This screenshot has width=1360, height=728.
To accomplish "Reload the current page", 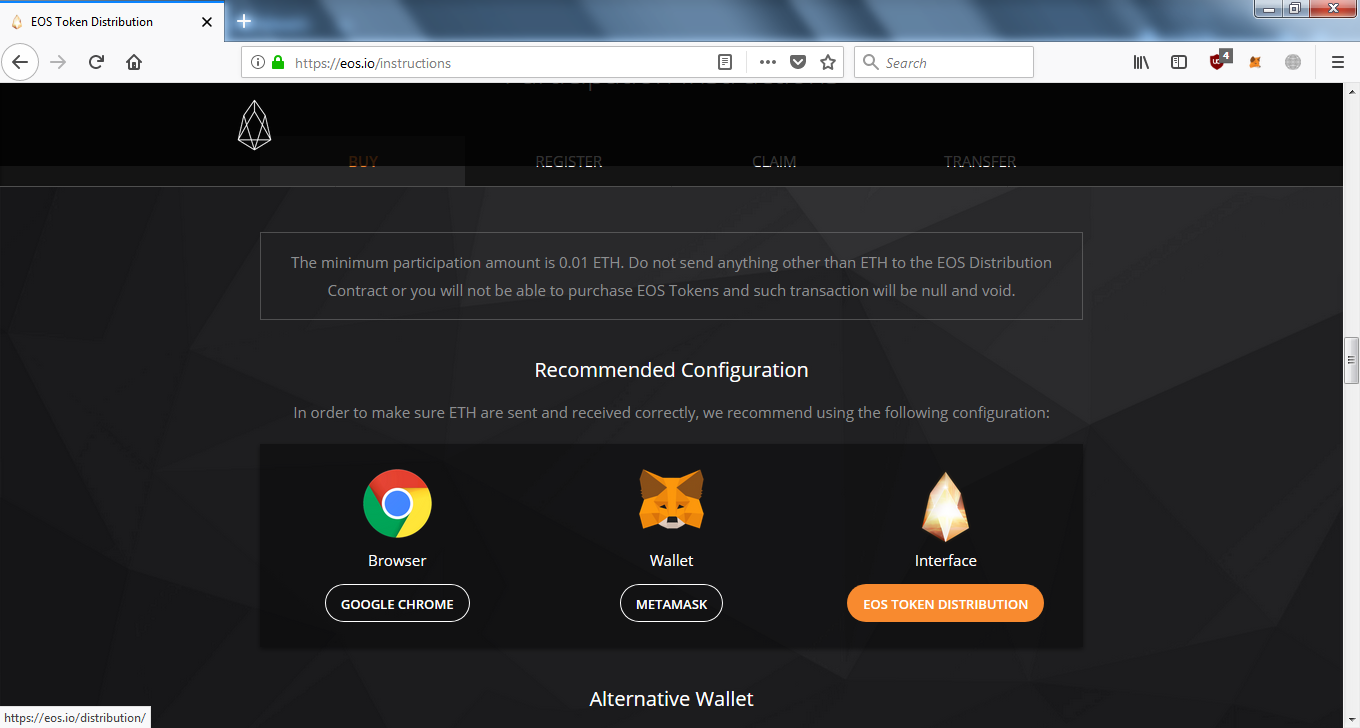I will pyautogui.click(x=96, y=62).
